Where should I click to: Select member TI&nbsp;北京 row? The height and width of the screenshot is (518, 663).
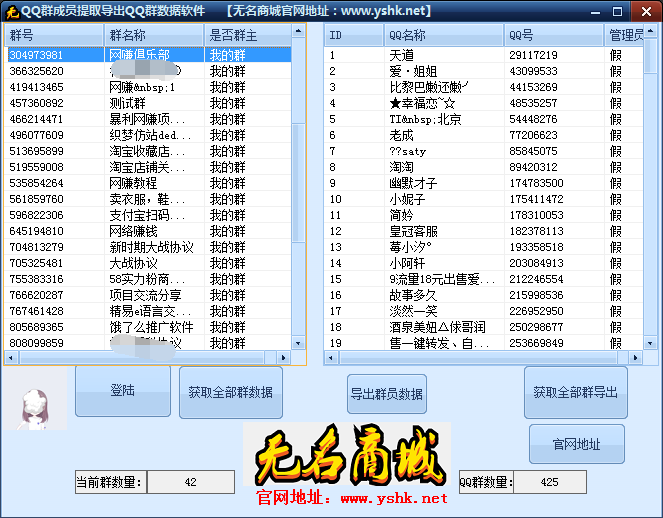(484, 119)
